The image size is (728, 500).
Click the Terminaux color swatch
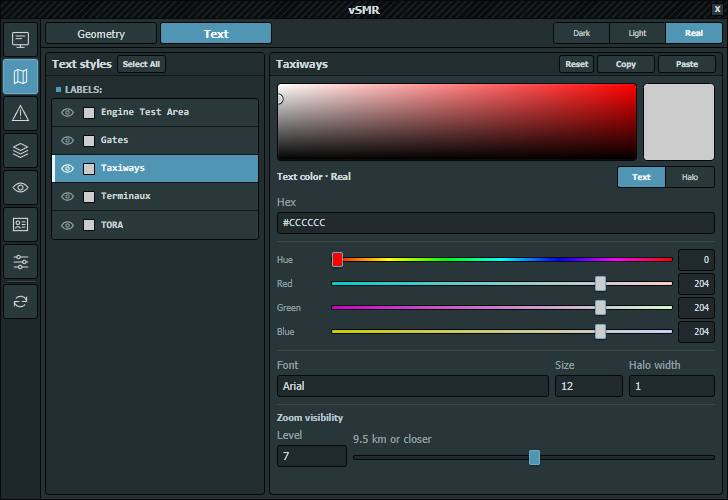point(89,197)
